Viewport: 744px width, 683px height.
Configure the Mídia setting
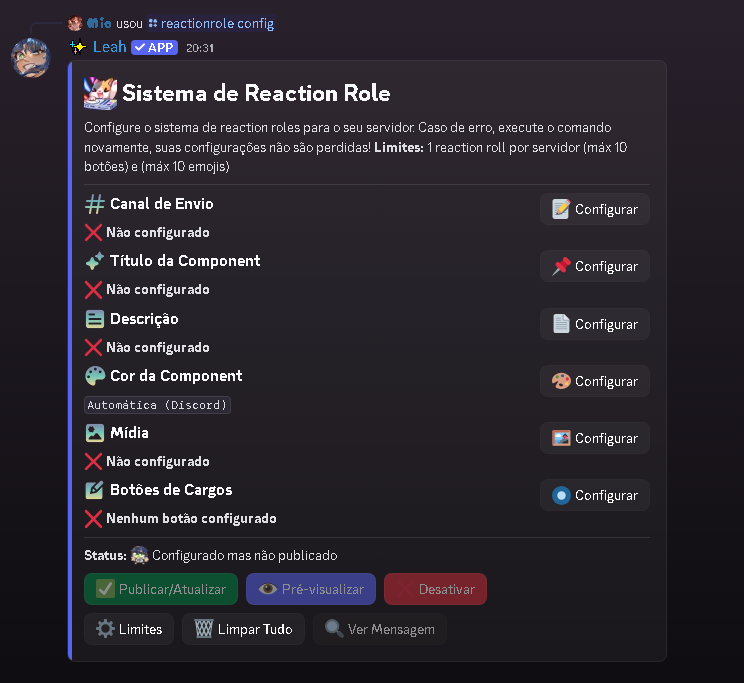tap(595, 438)
